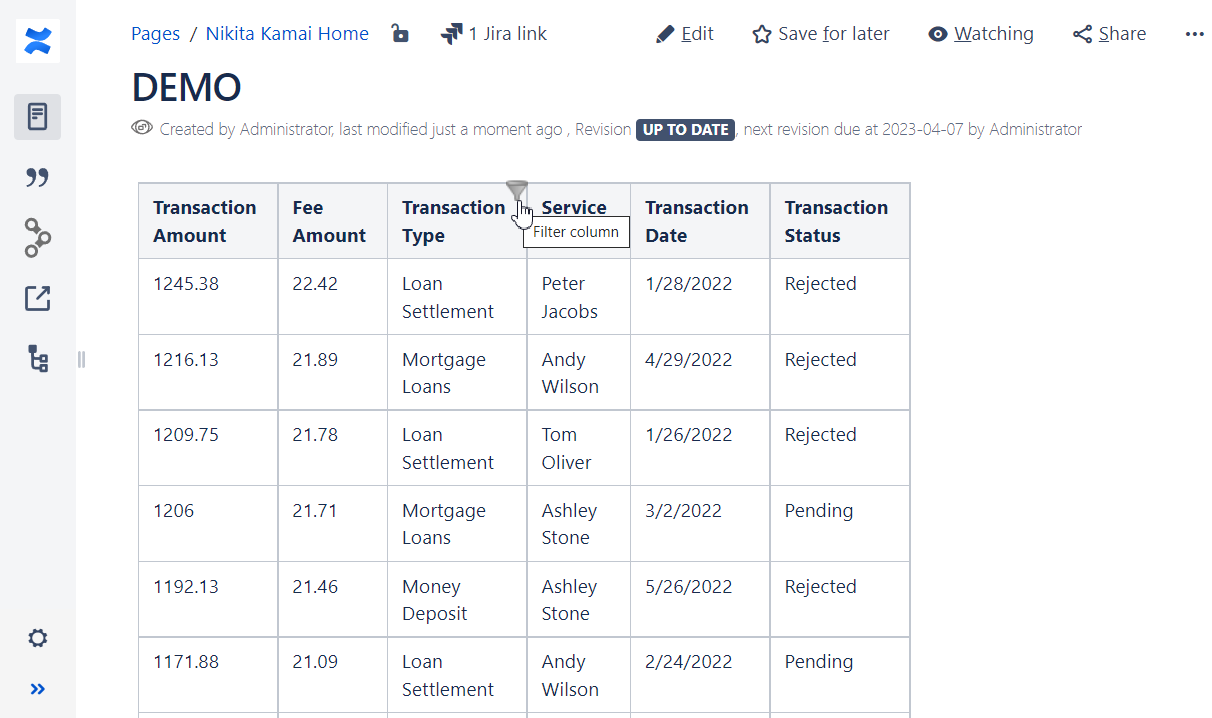Toggle page restrictions via the padlock
The width and height of the screenshot is (1212, 718).
tap(399, 33)
